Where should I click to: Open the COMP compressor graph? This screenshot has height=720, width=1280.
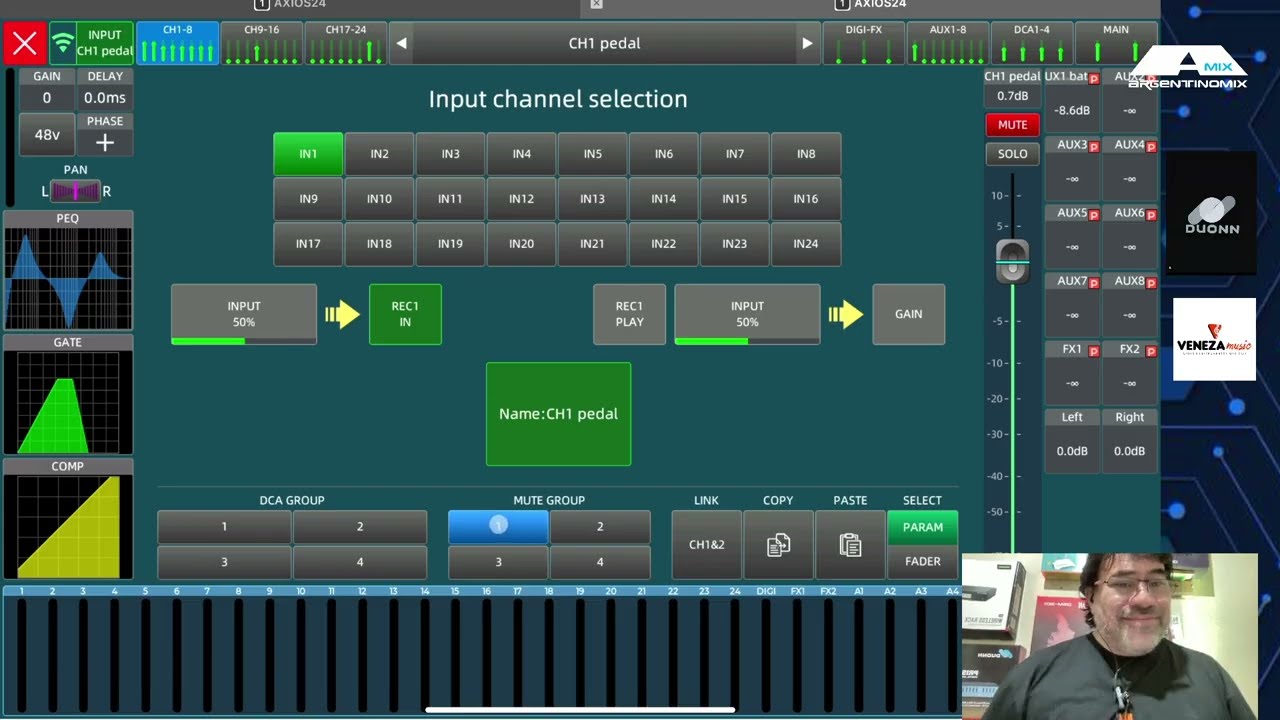(68, 527)
